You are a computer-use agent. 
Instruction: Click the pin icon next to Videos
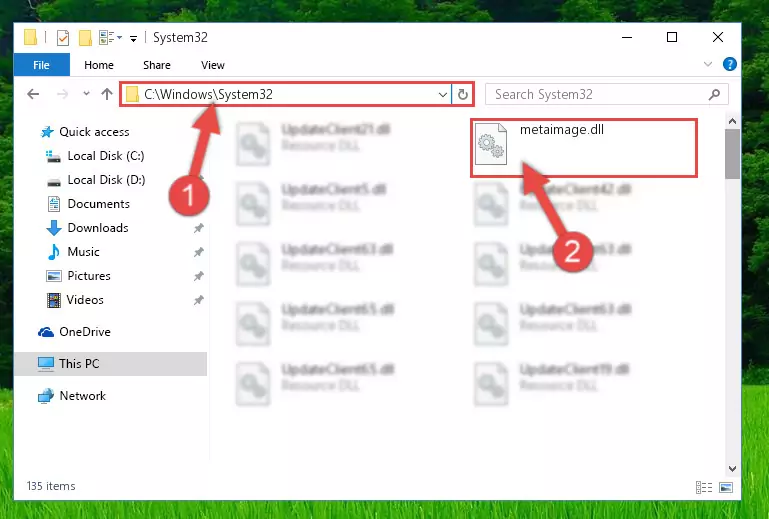coord(198,300)
